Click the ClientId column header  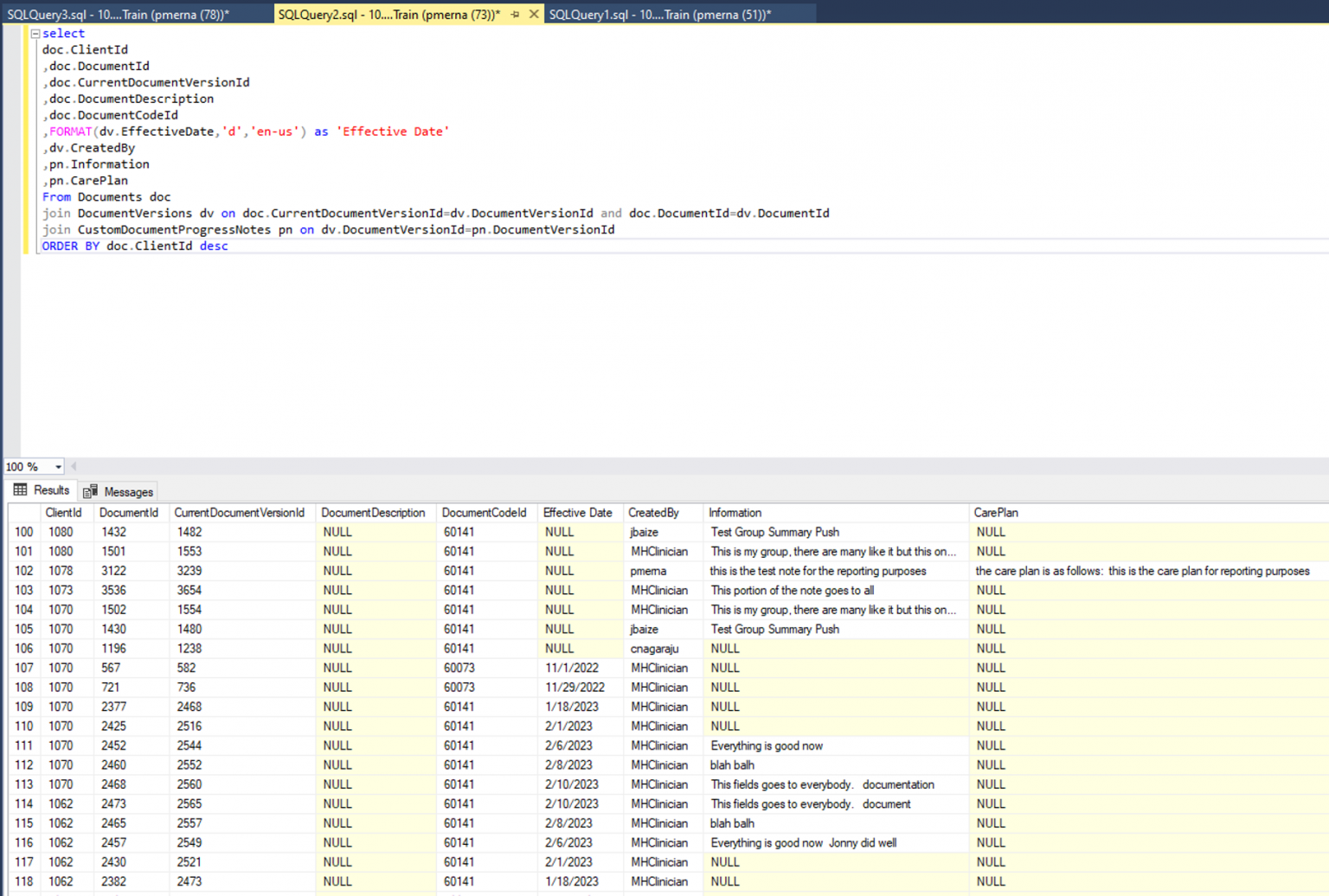coord(63,512)
